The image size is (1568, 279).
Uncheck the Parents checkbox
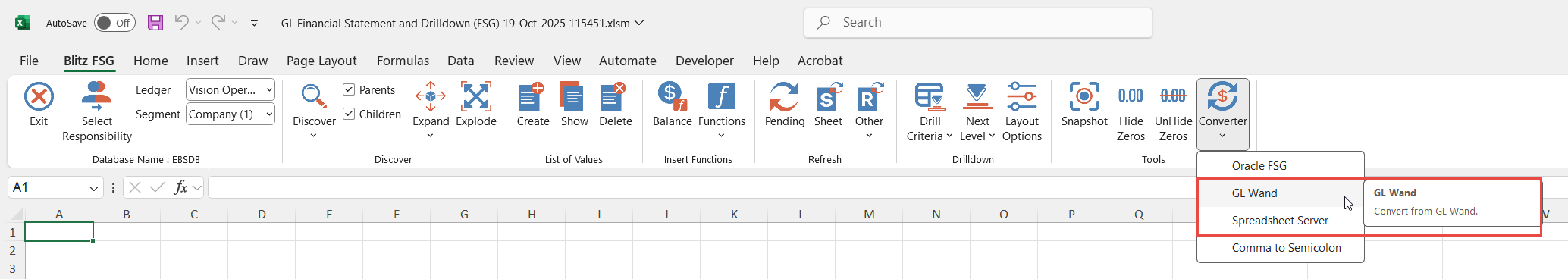(x=349, y=89)
